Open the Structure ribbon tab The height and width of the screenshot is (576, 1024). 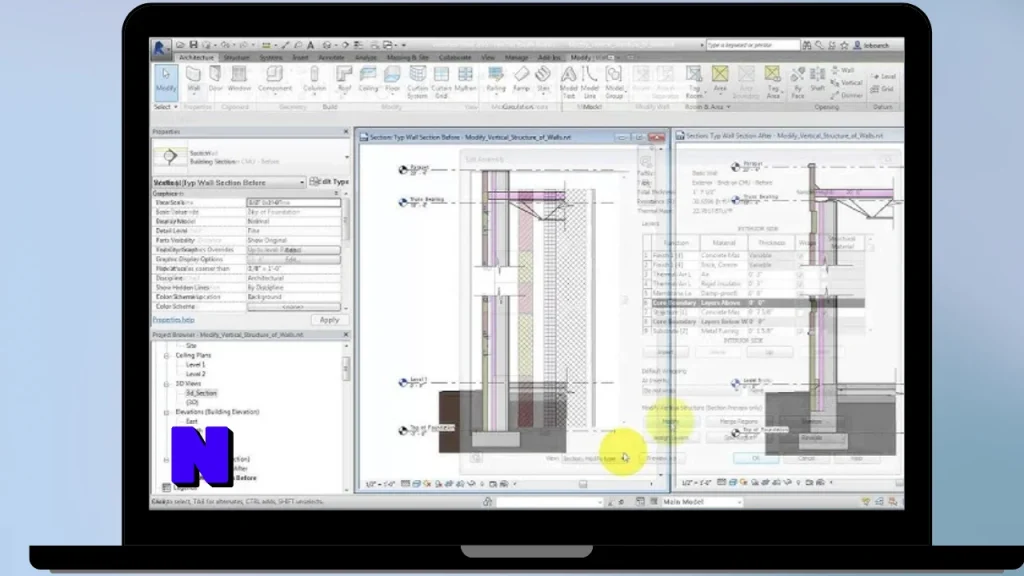click(x=236, y=57)
